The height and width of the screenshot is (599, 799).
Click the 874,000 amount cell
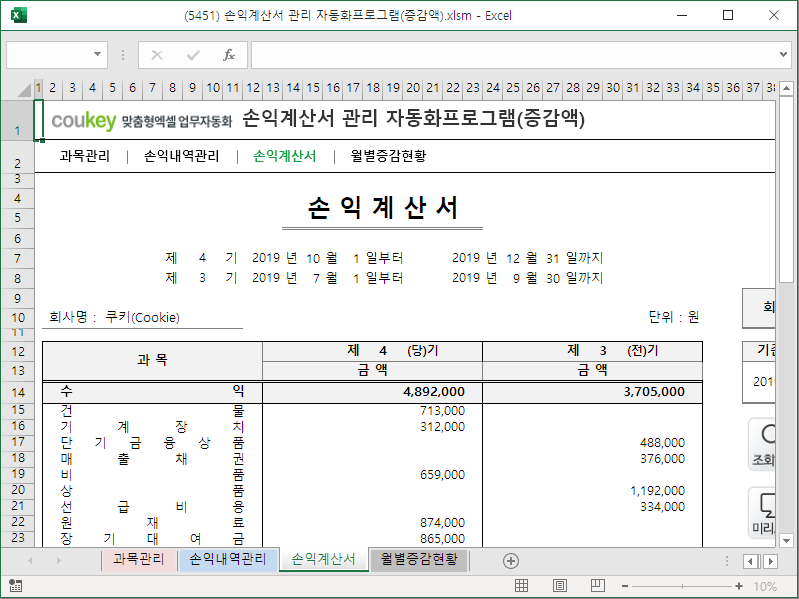(x=372, y=523)
